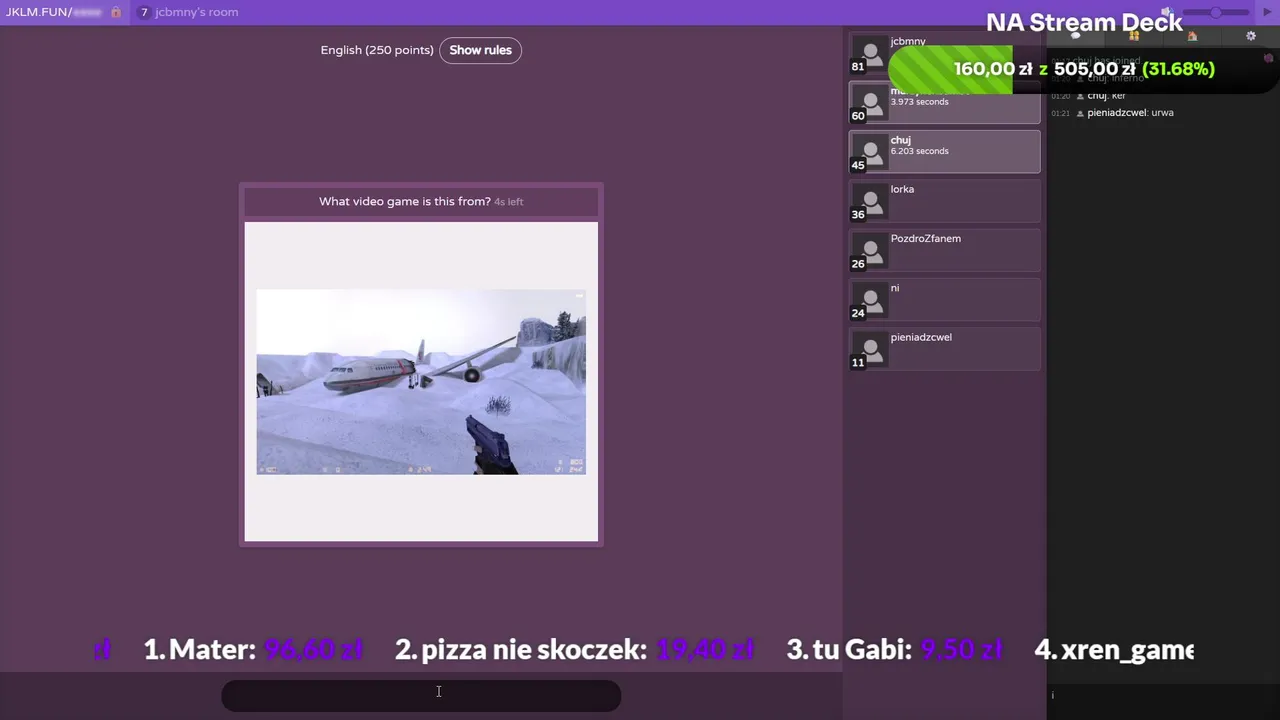Open the chat tab in sidebar
Image resolution: width=1280 pixels, height=720 pixels.
[x=1075, y=36]
